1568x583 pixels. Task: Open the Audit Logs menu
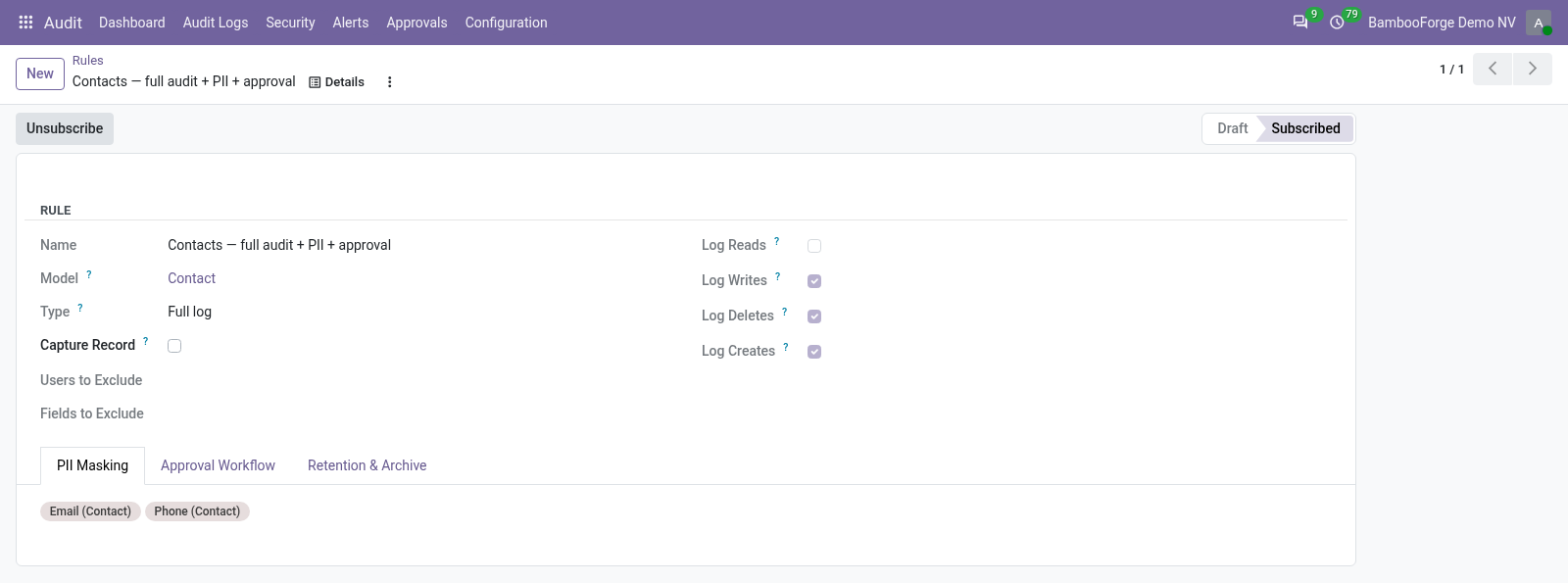(216, 23)
